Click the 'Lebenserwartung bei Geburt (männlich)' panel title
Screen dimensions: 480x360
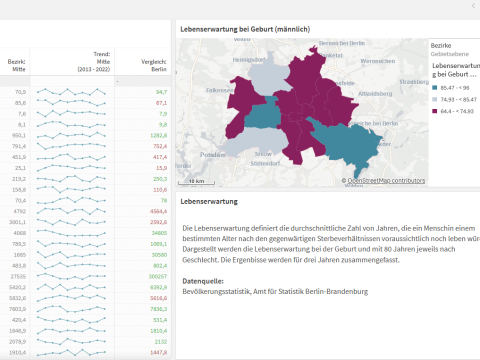pyautogui.click(x=245, y=29)
